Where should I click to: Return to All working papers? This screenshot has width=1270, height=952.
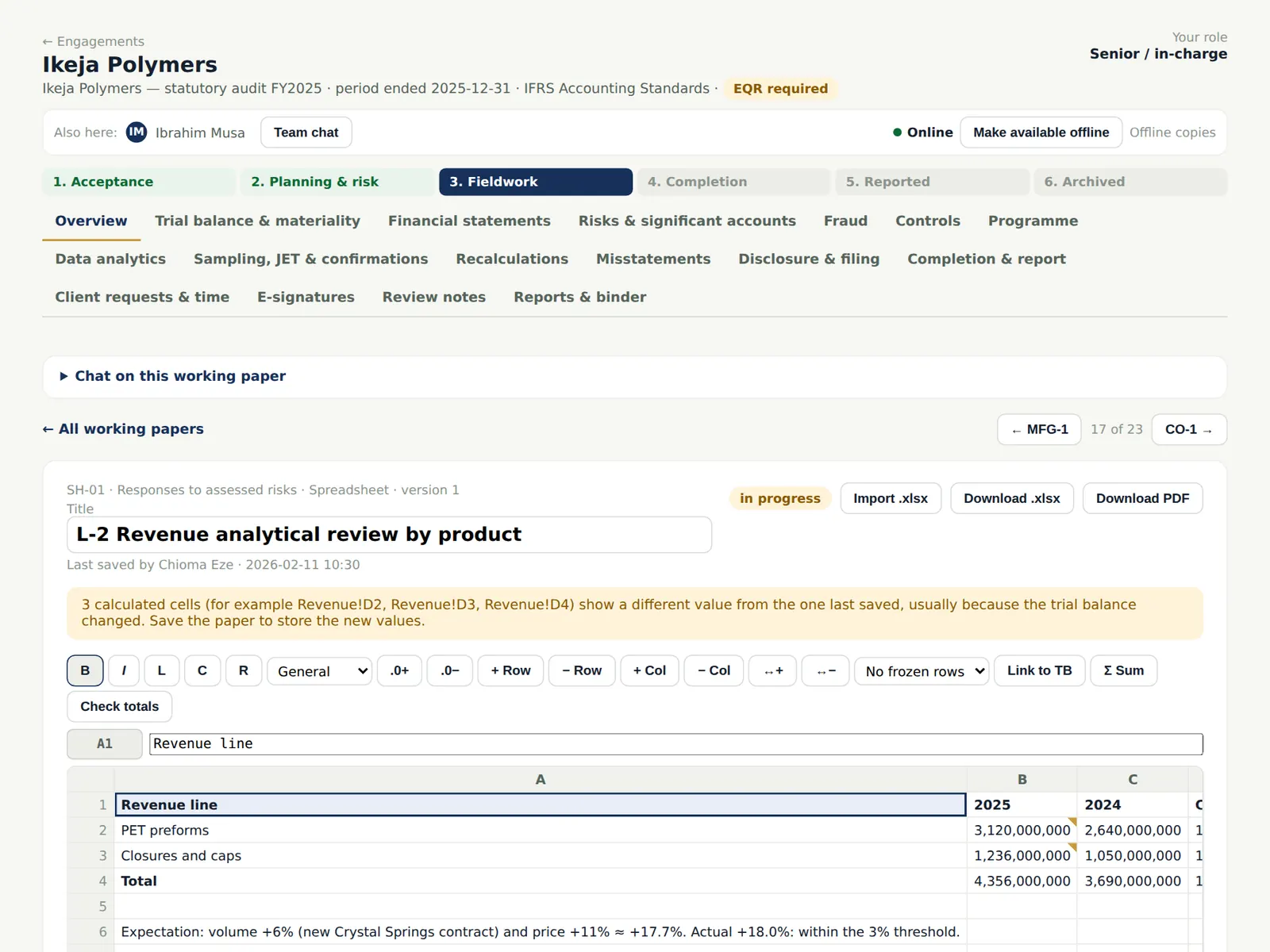click(123, 429)
